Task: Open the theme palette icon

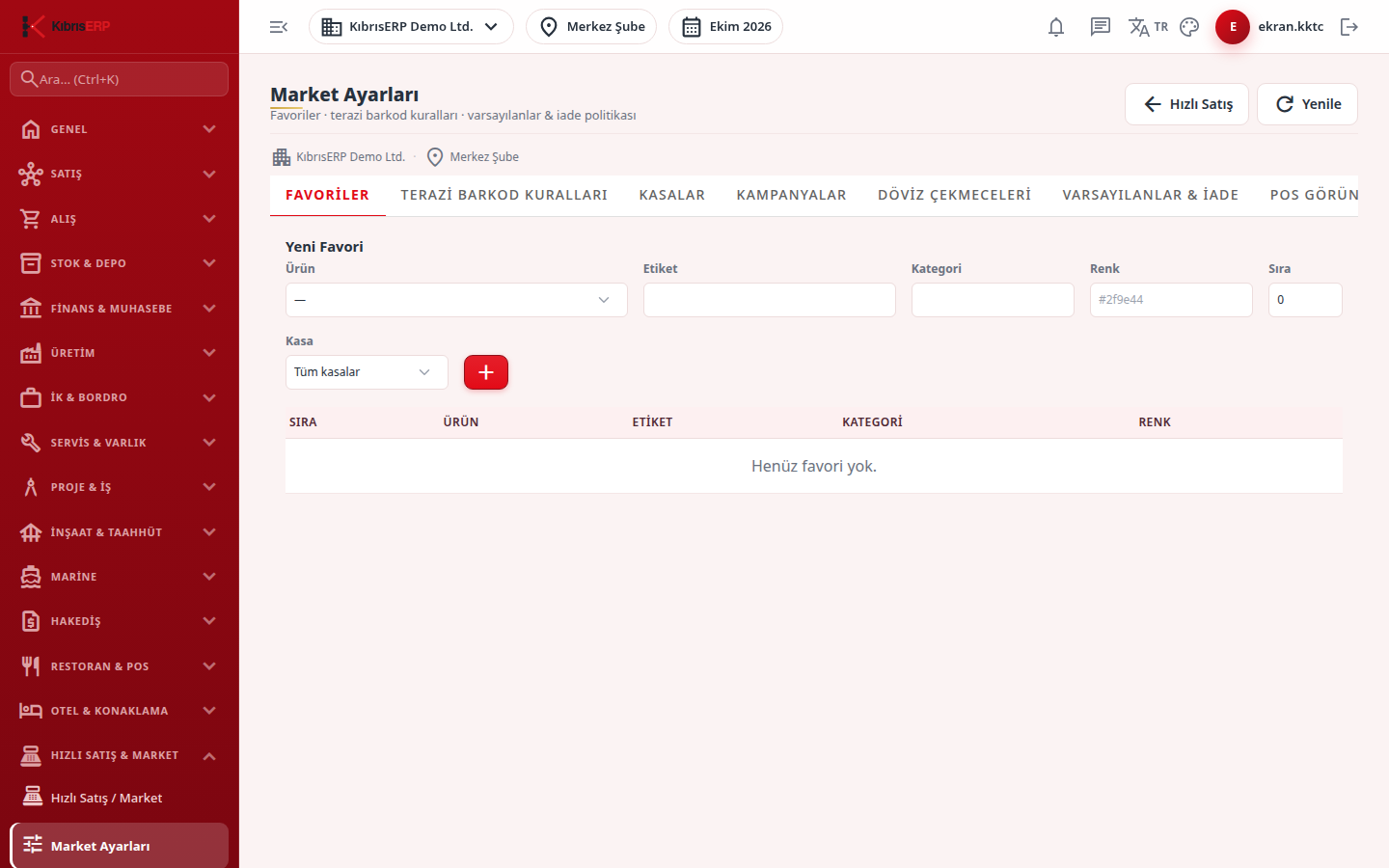Action: [1189, 27]
